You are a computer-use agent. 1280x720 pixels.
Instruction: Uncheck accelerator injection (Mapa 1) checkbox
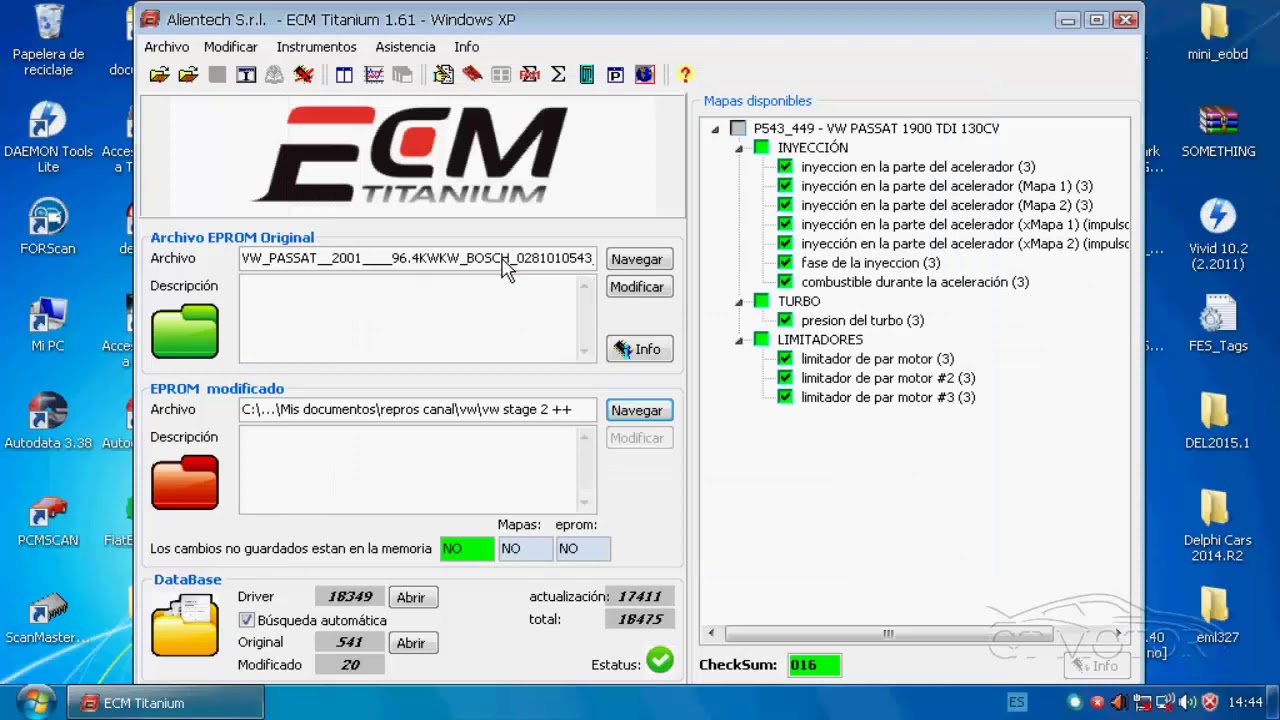[x=785, y=186]
